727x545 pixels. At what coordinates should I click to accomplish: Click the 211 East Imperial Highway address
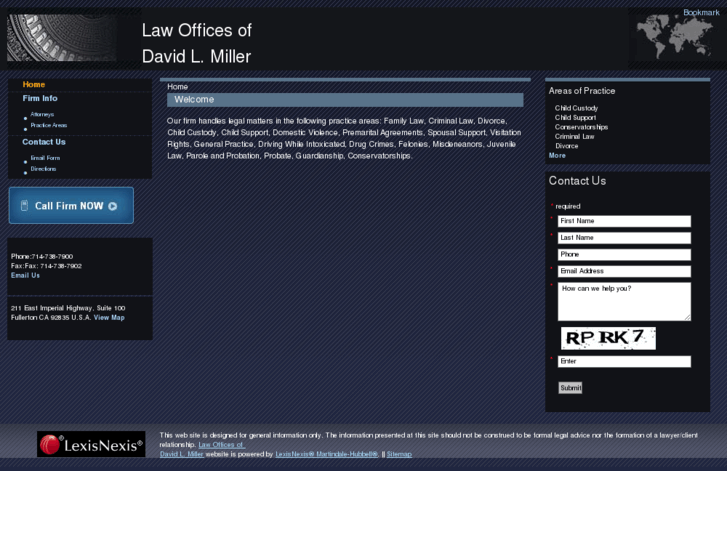(68, 313)
